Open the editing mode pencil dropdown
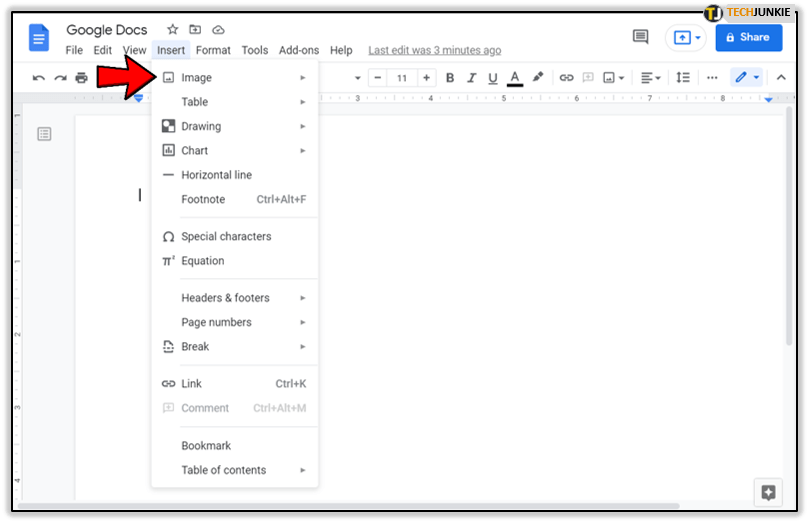Screen dimensions: 809x523 (746, 78)
